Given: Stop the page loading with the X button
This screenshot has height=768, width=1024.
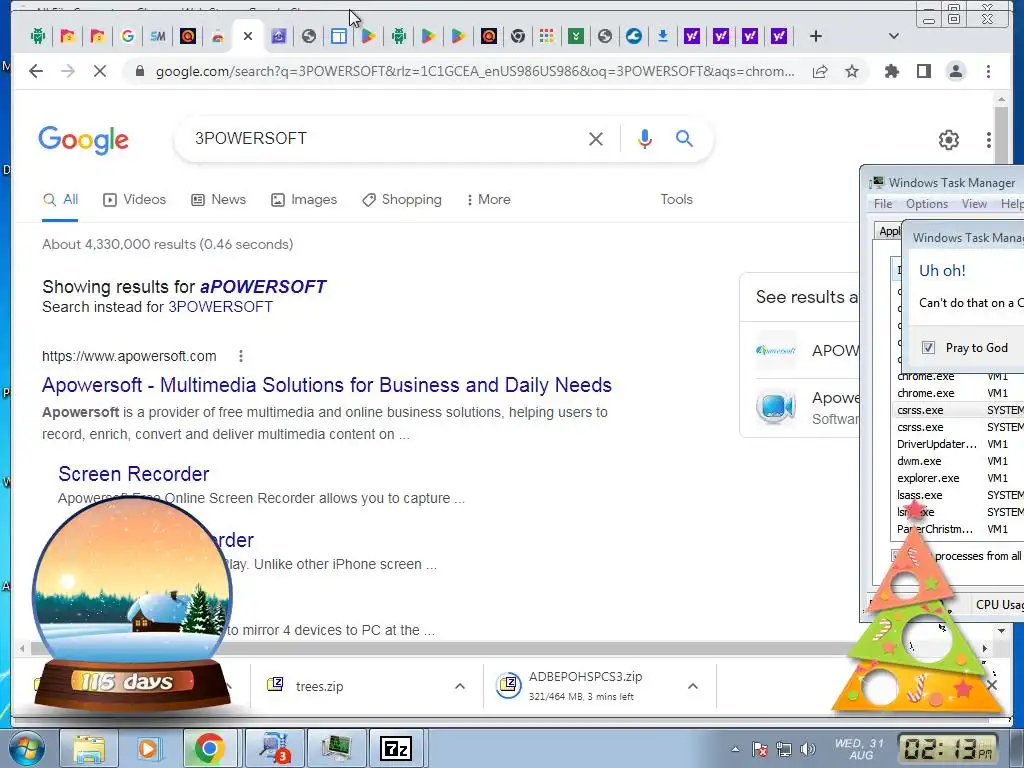Looking at the screenshot, I should [100, 71].
